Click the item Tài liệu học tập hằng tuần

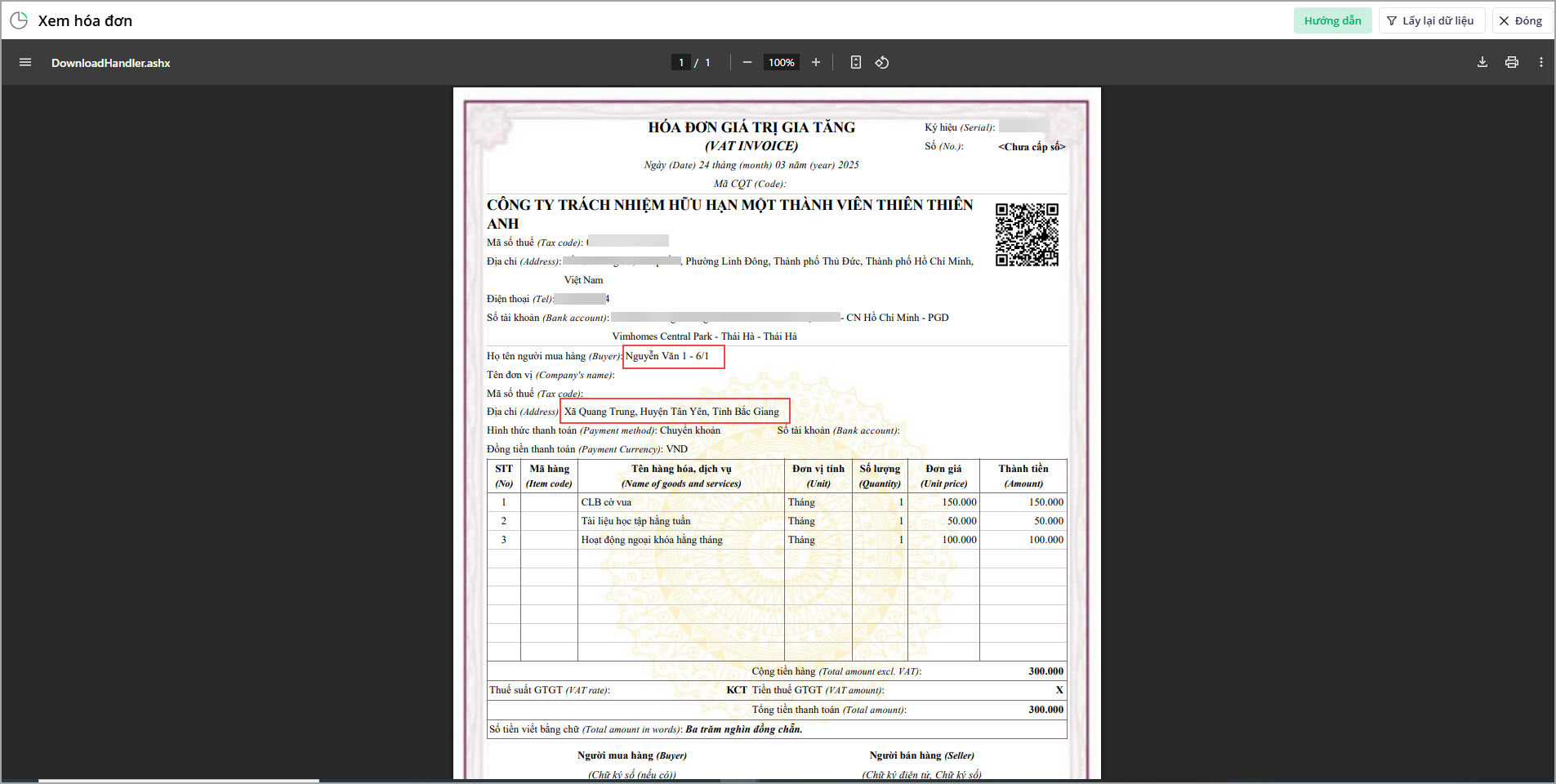tap(635, 521)
